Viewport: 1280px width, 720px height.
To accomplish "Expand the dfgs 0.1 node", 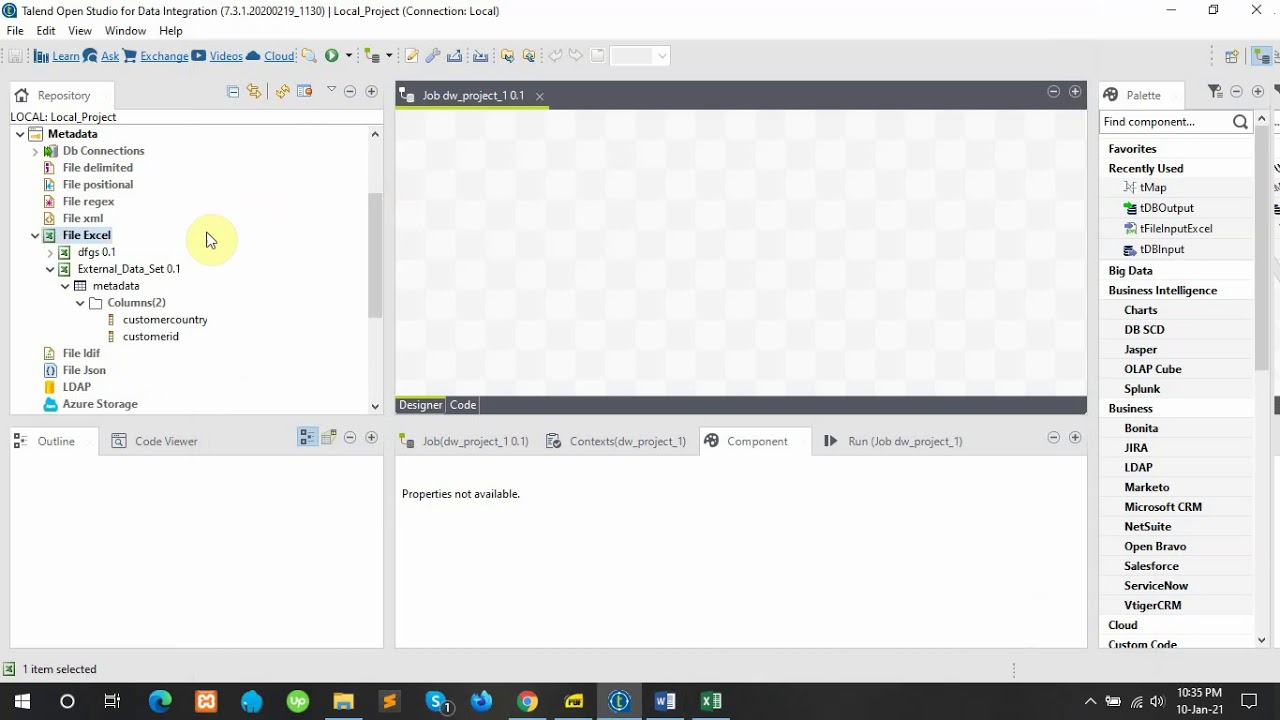I will [x=50, y=252].
